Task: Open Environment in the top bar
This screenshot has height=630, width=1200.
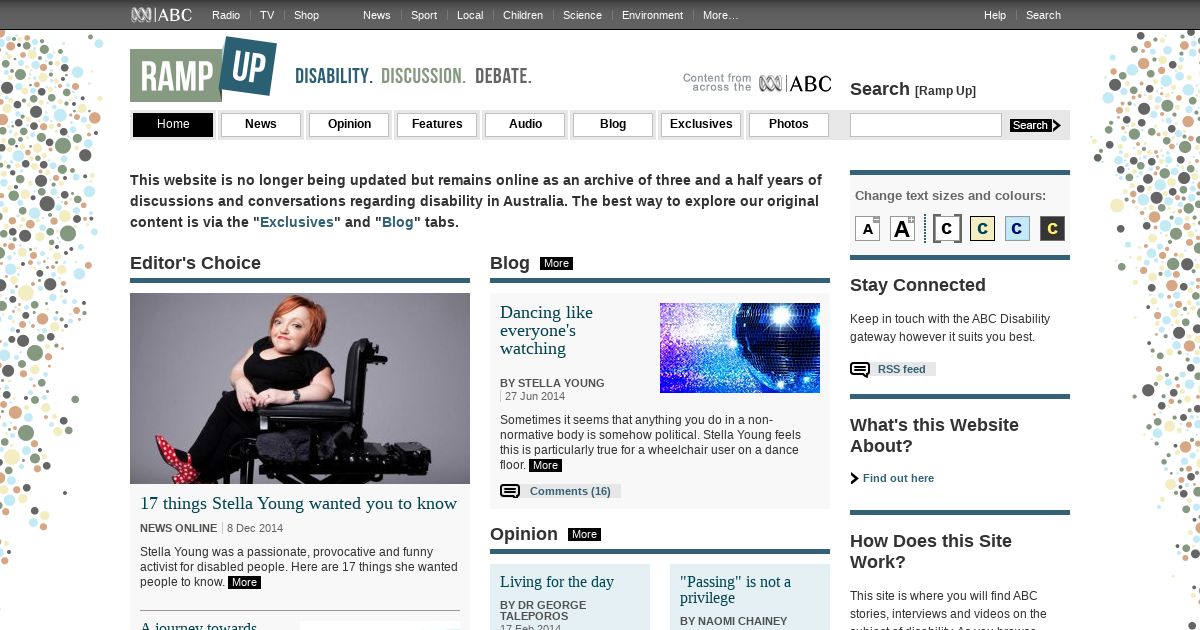Action: pyautogui.click(x=652, y=15)
